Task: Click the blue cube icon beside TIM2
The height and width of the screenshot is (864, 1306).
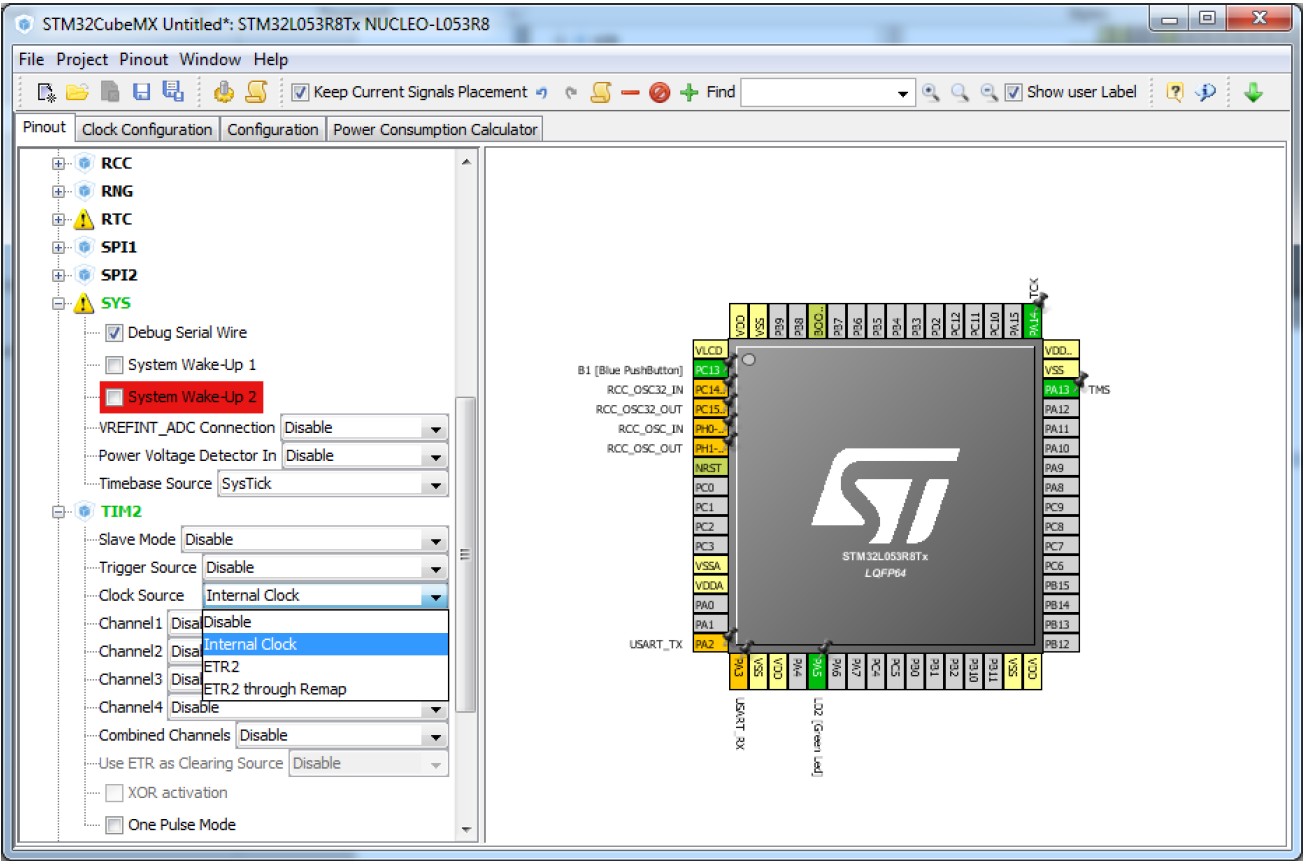Action: [85, 512]
